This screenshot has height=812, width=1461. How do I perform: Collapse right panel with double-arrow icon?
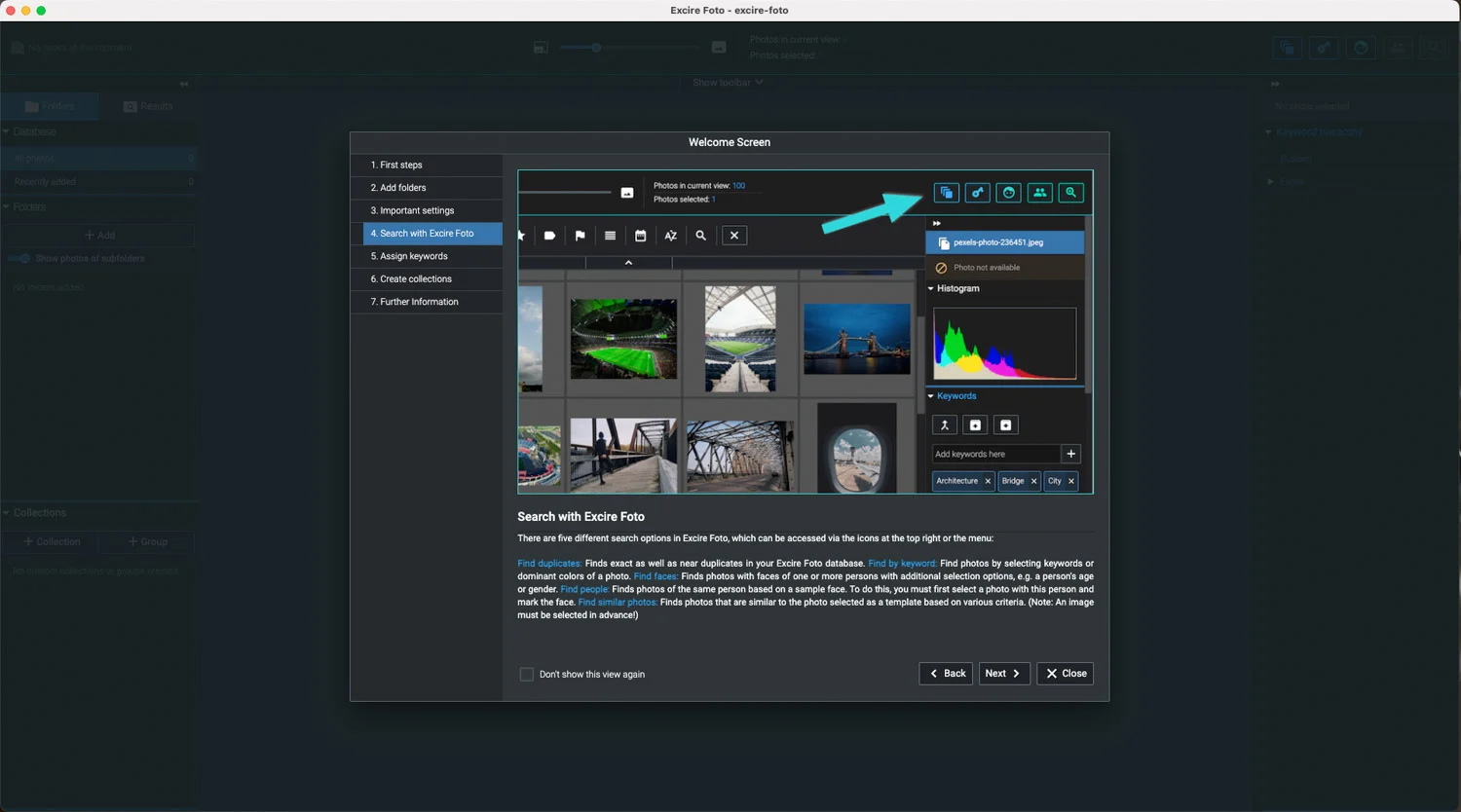pos(1276,85)
